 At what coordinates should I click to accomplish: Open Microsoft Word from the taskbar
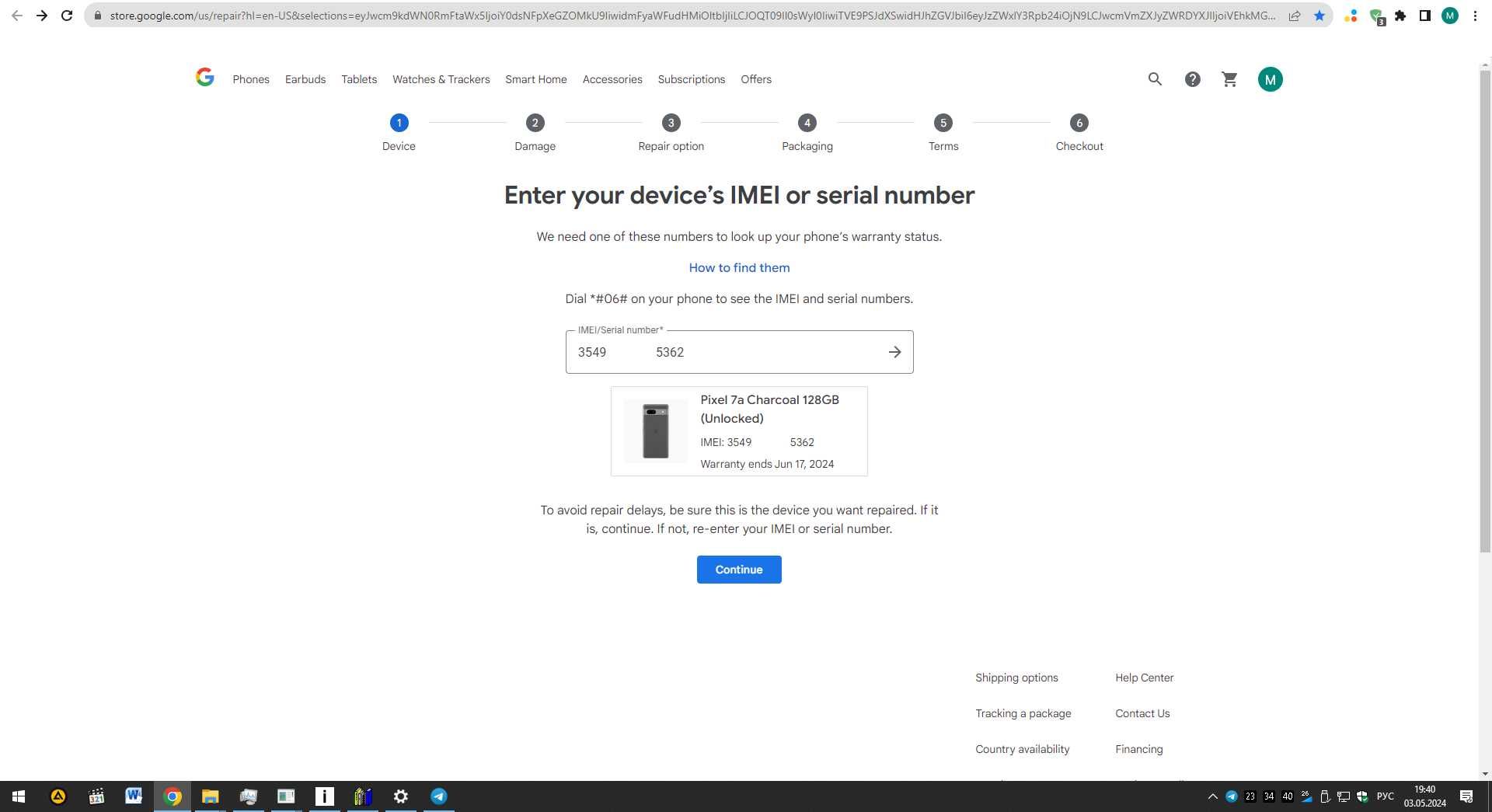click(x=134, y=796)
